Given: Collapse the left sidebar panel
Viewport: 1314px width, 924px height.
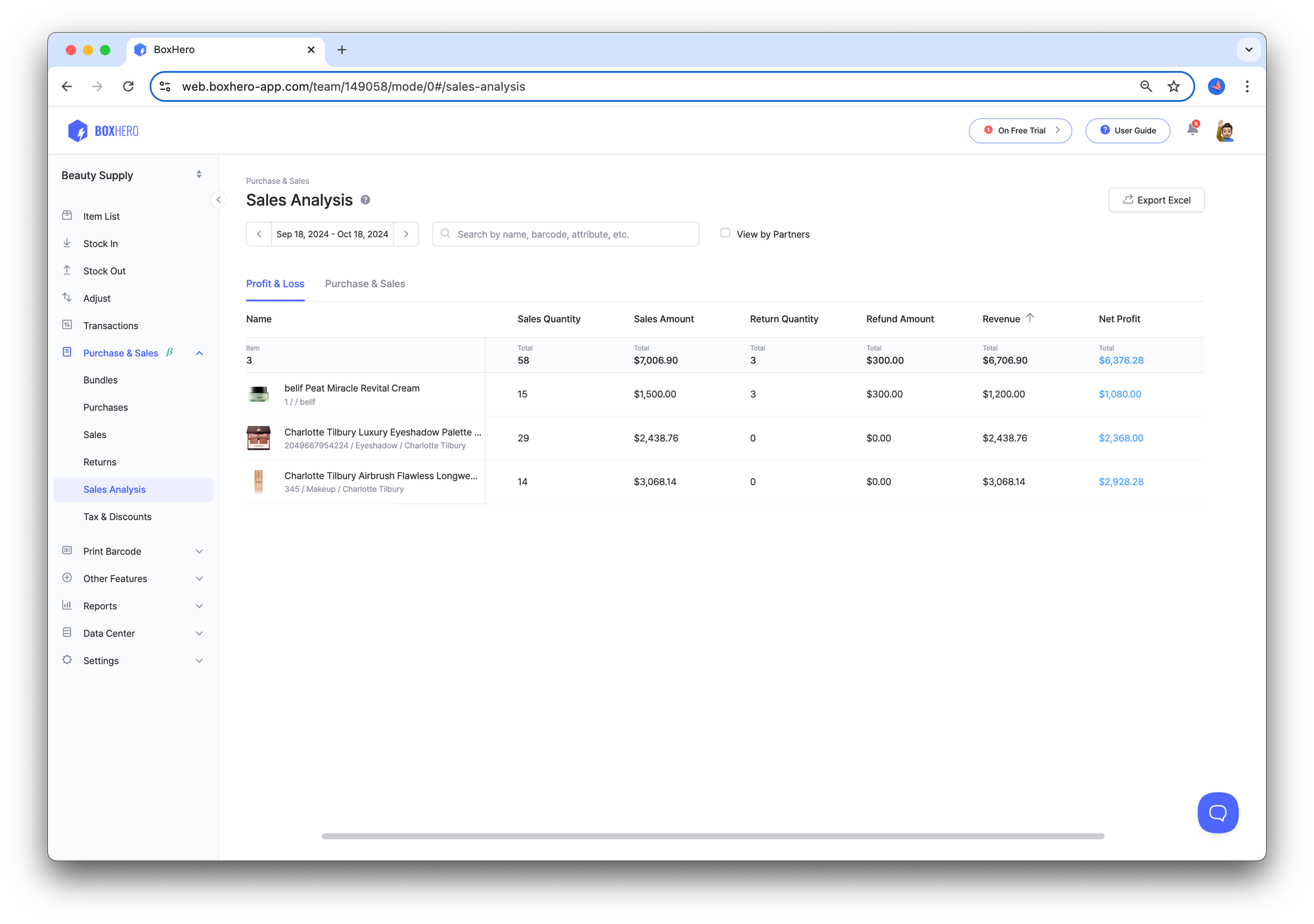Looking at the screenshot, I should [x=219, y=200].
